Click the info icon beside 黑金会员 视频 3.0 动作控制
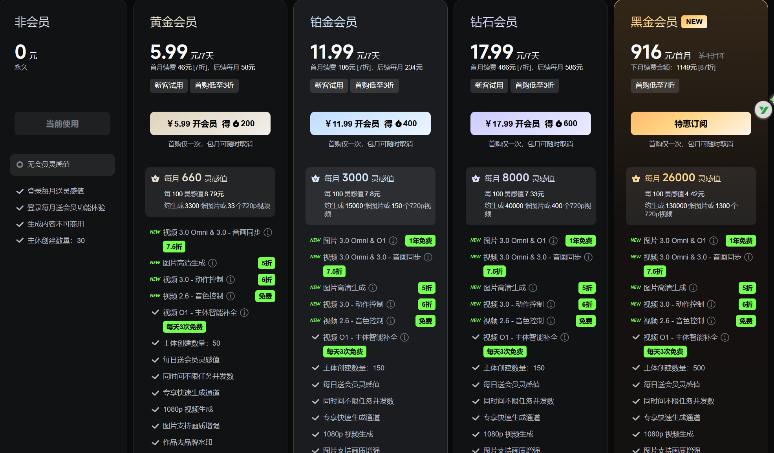 click(x=712, y=304)
